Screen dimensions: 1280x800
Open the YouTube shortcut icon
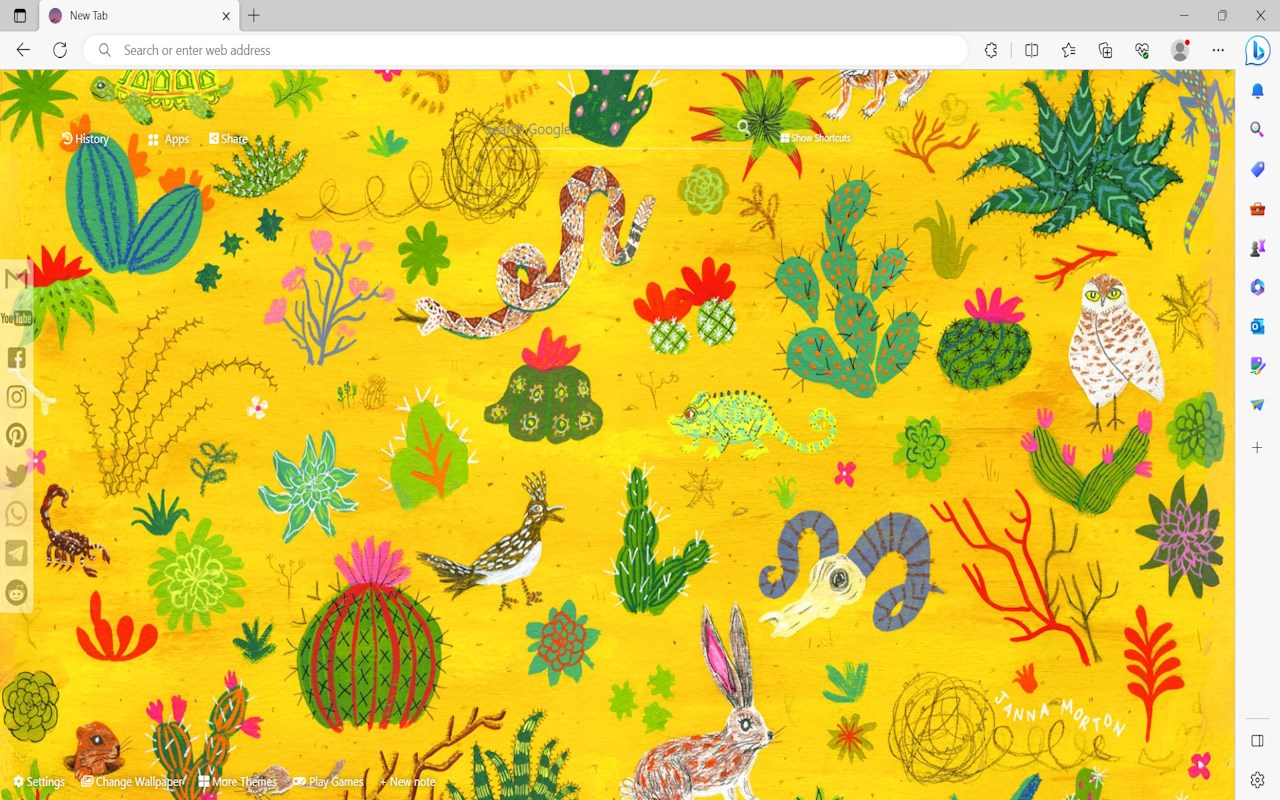pos(17,318)
